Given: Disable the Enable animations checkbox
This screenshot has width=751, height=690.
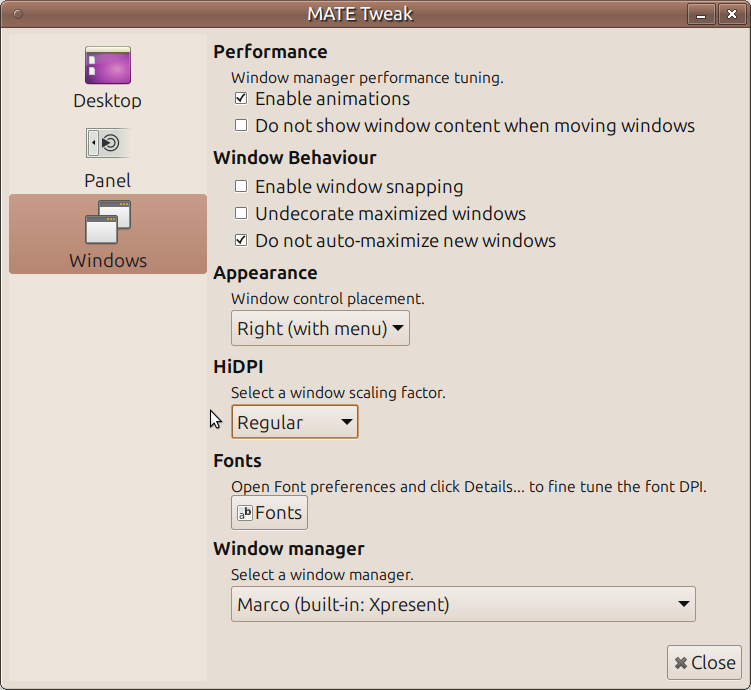Looking at the screenshot, I should tap(241, 99).
